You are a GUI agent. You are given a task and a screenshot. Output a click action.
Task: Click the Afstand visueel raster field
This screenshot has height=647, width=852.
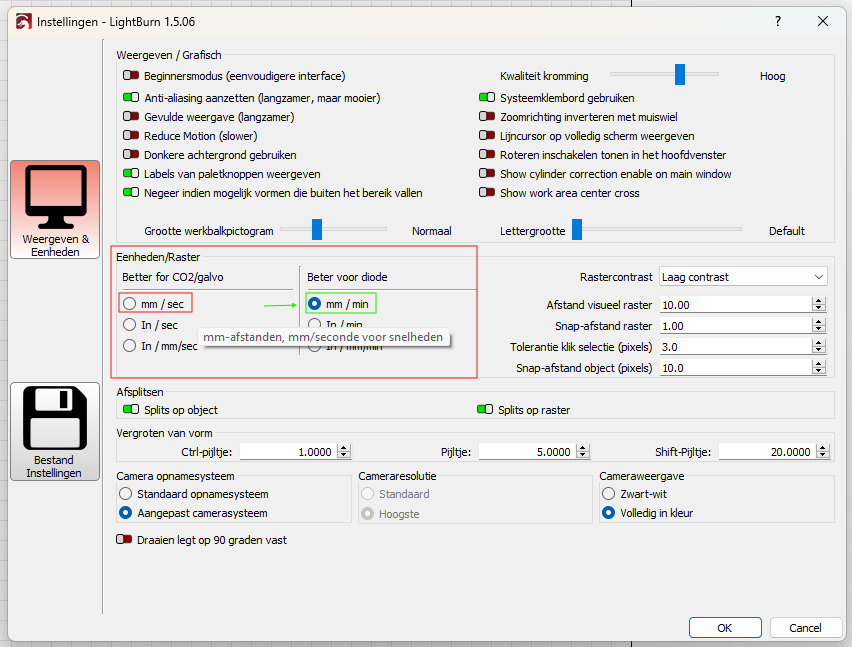pyautogui.click(x=736, y=305)
